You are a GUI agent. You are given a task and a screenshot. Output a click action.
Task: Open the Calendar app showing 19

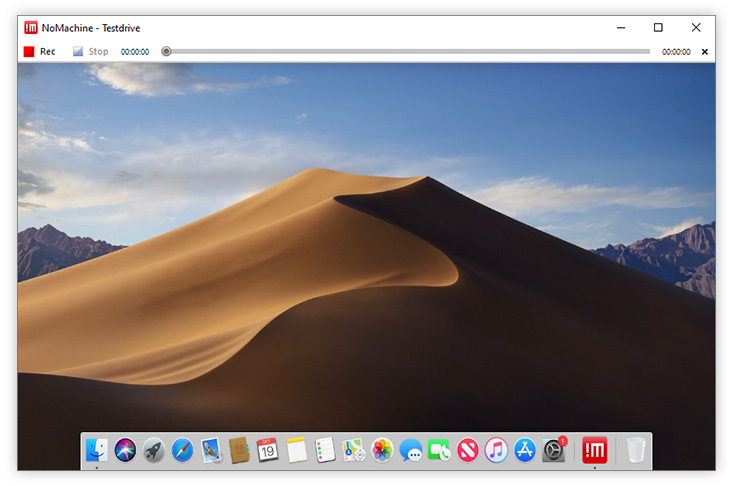(x=267, y=450)
